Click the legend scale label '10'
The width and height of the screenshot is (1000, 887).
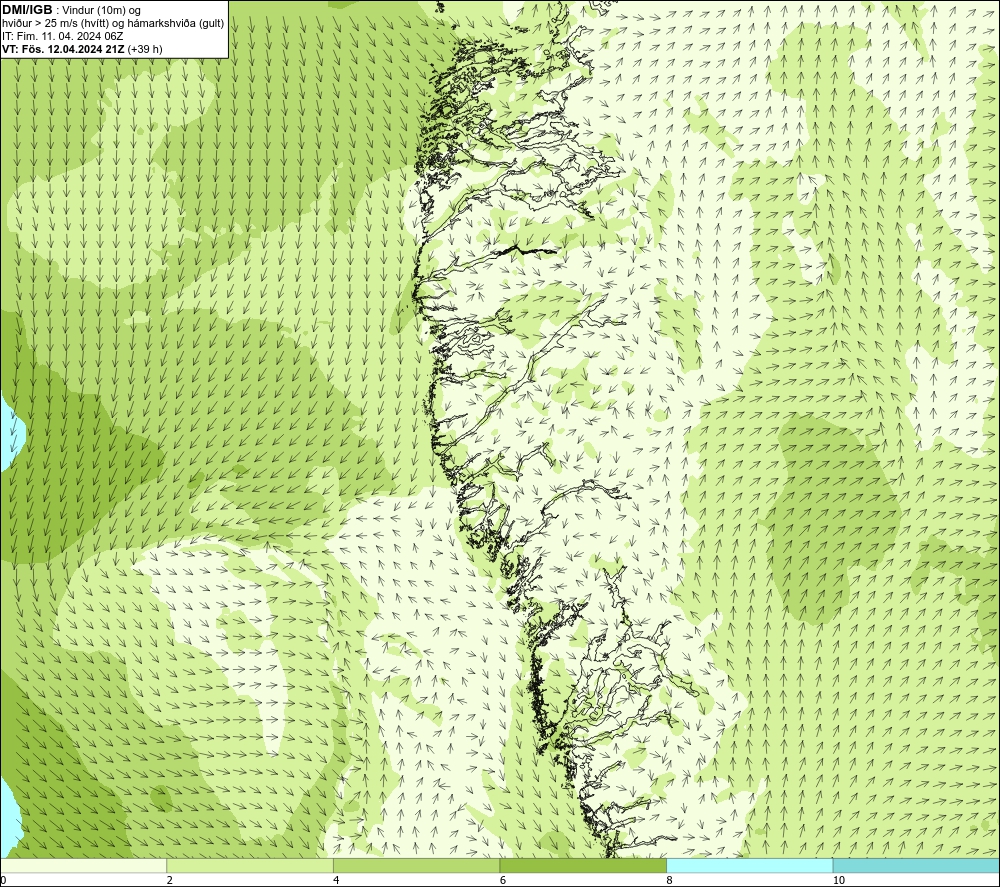(x=839, y=881)
